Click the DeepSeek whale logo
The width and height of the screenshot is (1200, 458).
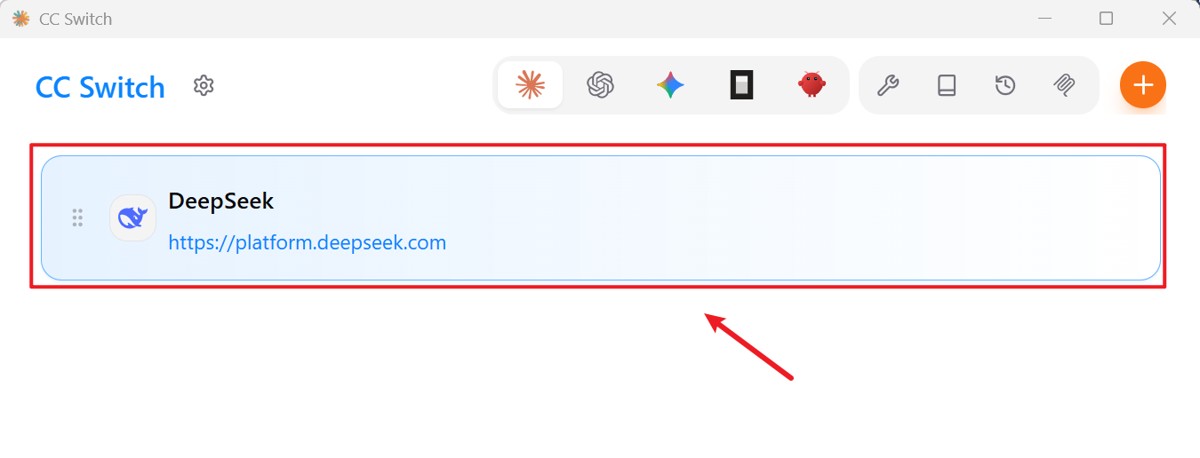click(132, 218)
